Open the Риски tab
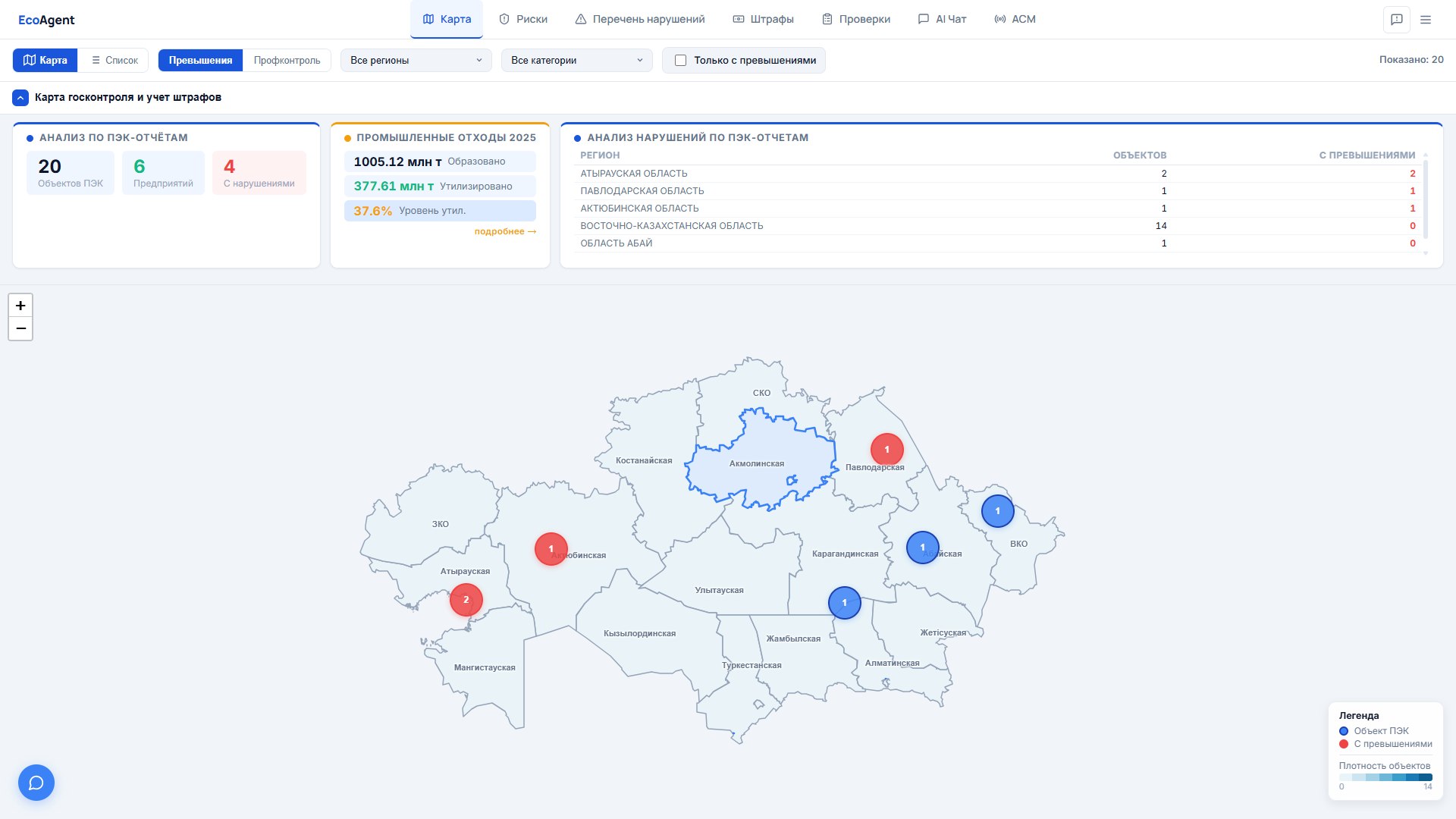Viewport: 1456px width, 819px height. pyautogui.click(x=523, y=19)
